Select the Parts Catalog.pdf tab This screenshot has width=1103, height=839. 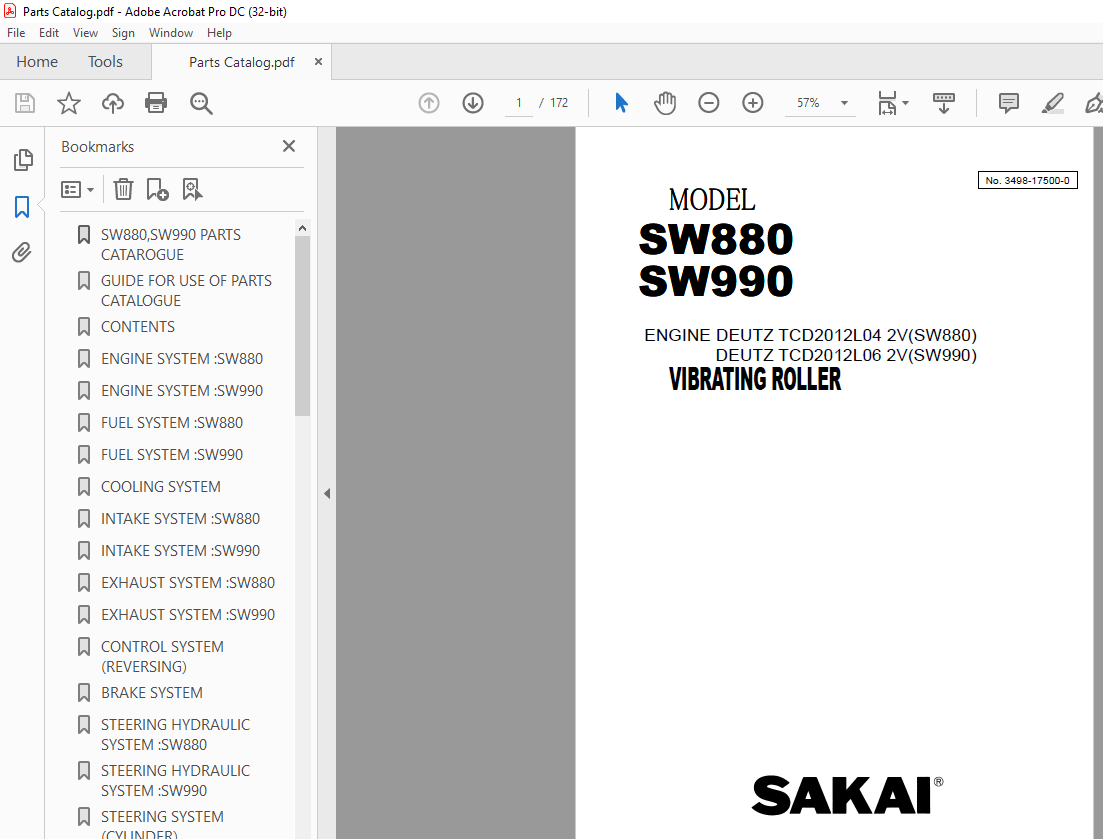click(241, 63)
